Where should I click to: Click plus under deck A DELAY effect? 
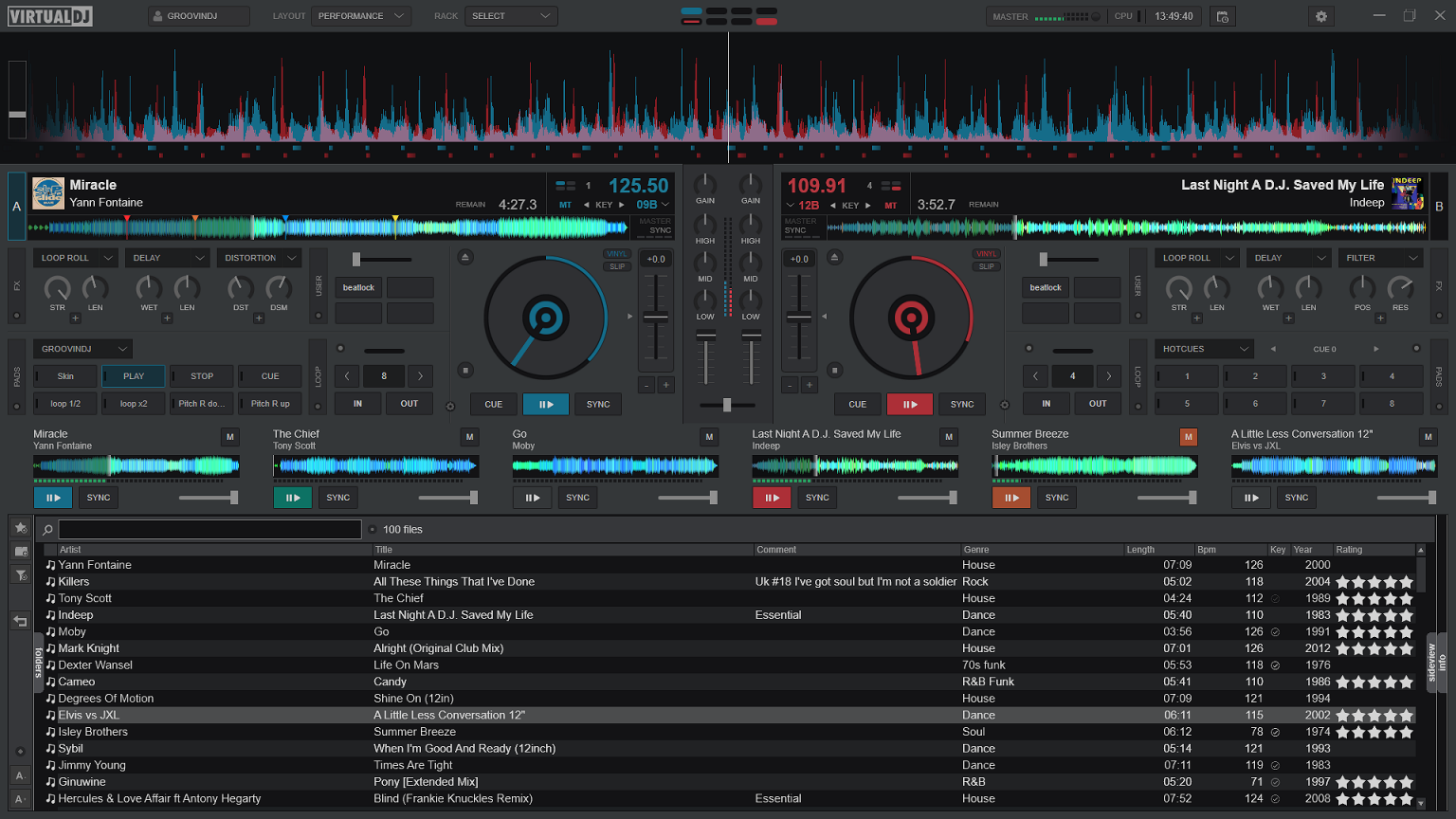[167, 318]
